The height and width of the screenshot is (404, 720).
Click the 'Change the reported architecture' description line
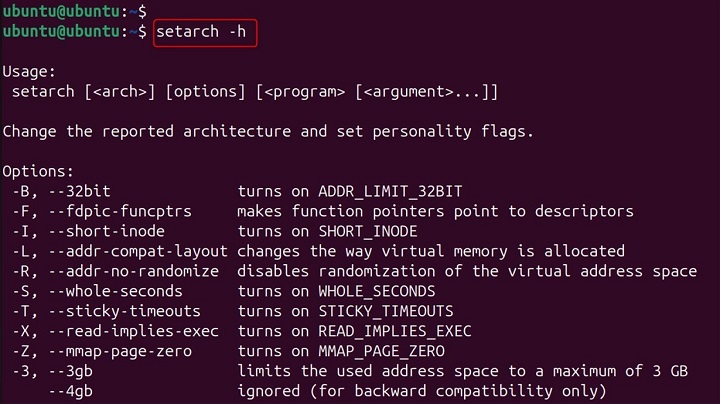pos(269,131)
